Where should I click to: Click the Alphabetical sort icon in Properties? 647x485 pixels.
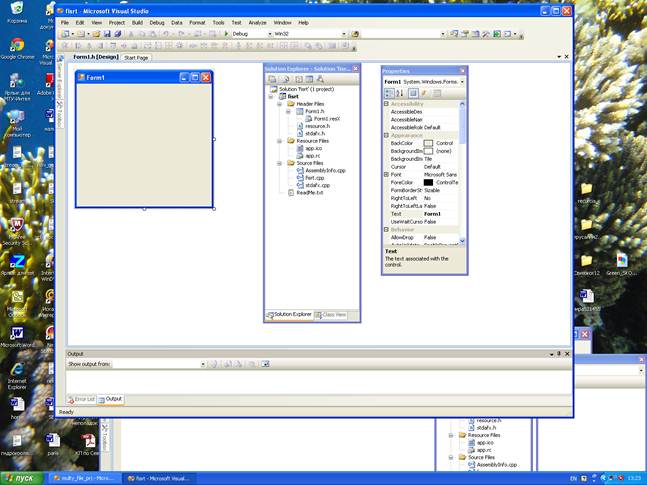pos(399,93)
